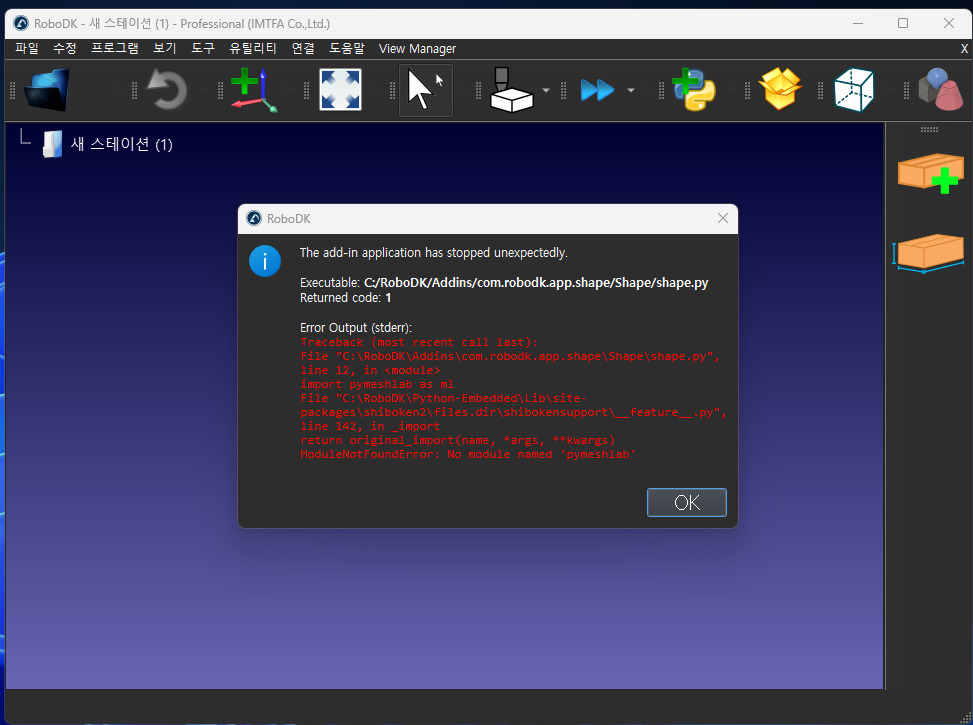Click the Open file folder icon
Viewport: 973px width, 725px height.
pos(47,91)
